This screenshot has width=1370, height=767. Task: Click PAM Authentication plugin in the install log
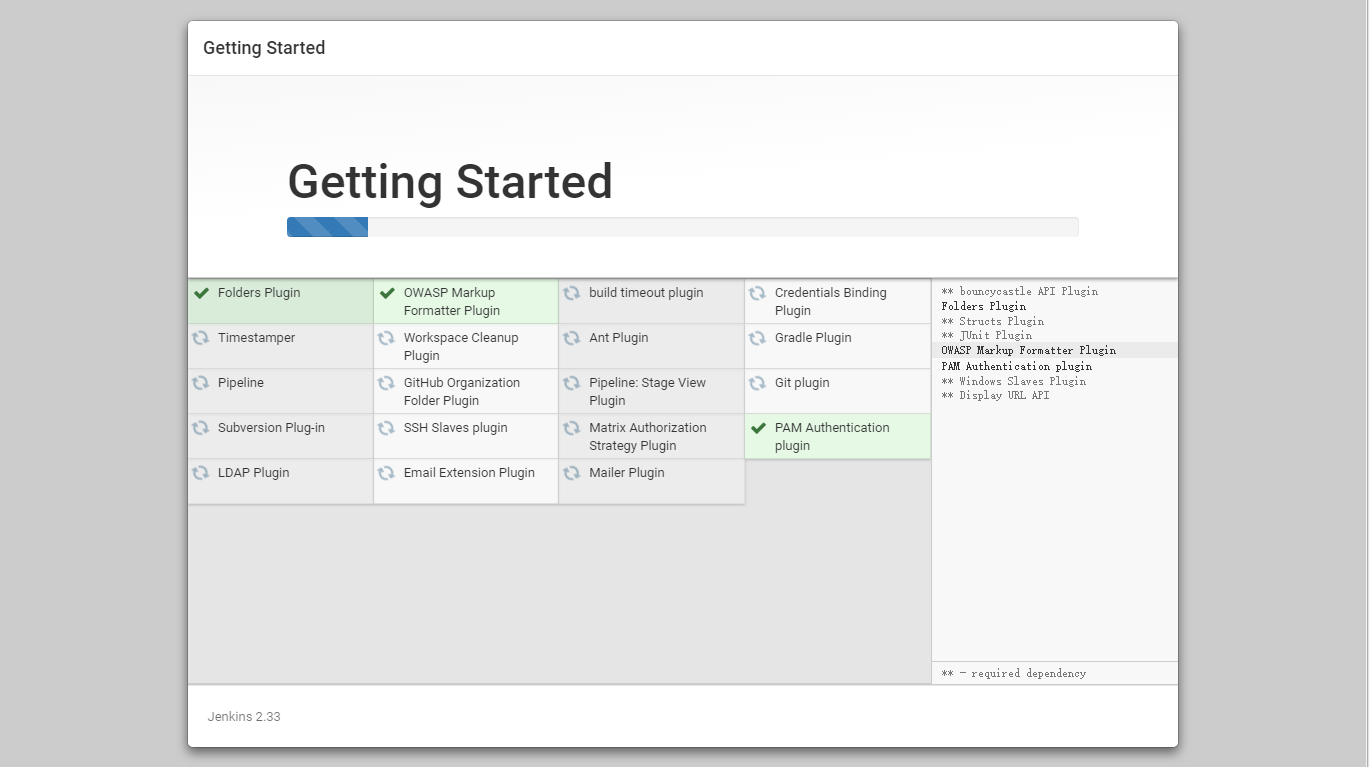[1016, 366]
